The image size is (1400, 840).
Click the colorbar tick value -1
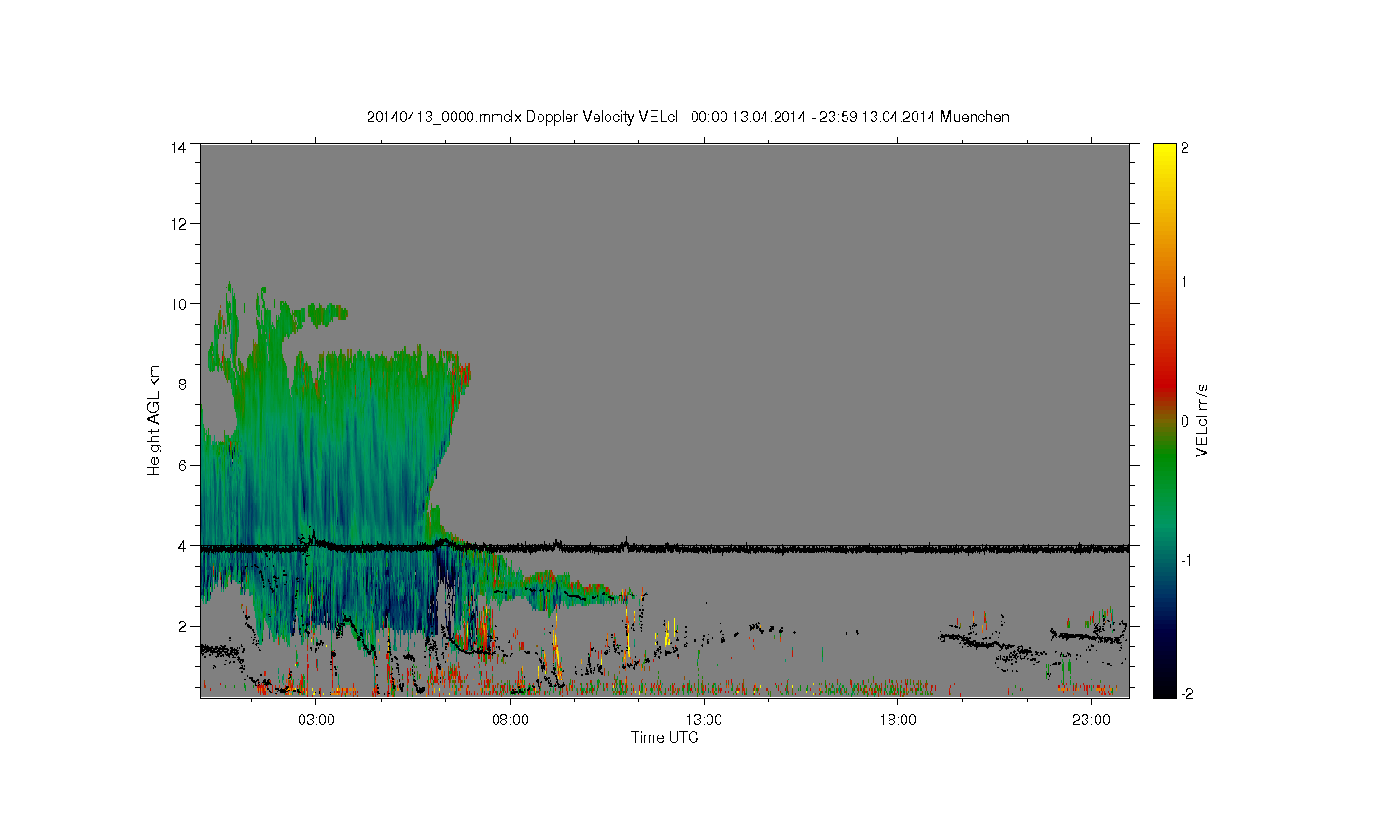click(1184, 560)
